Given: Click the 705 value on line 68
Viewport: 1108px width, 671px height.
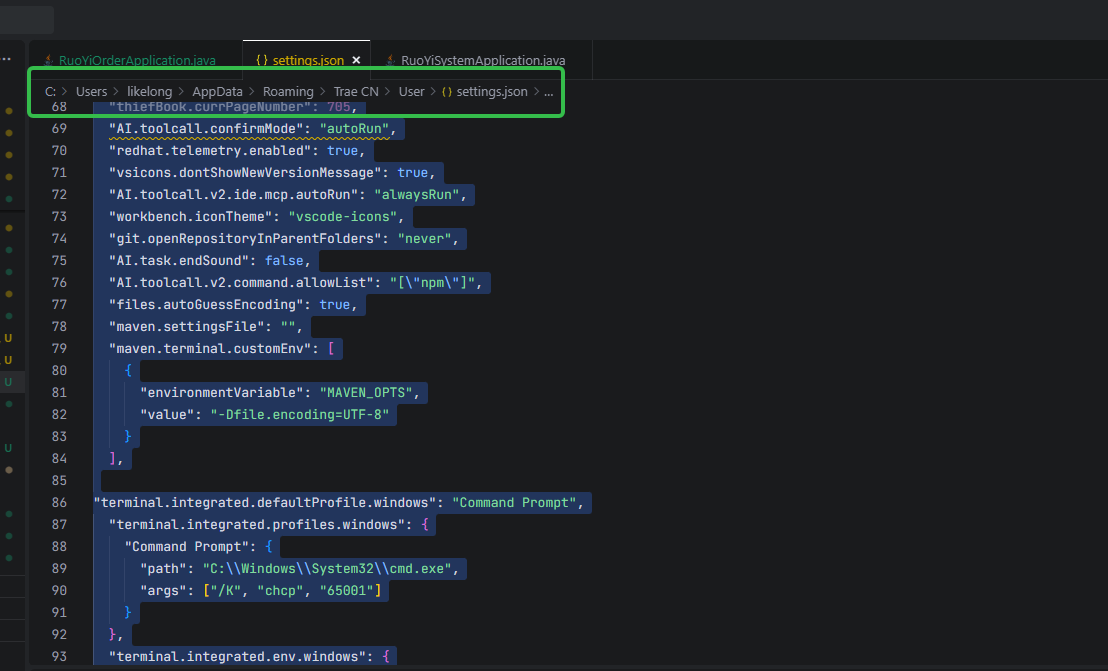Looking at the screenshot, I should (338, 107).
